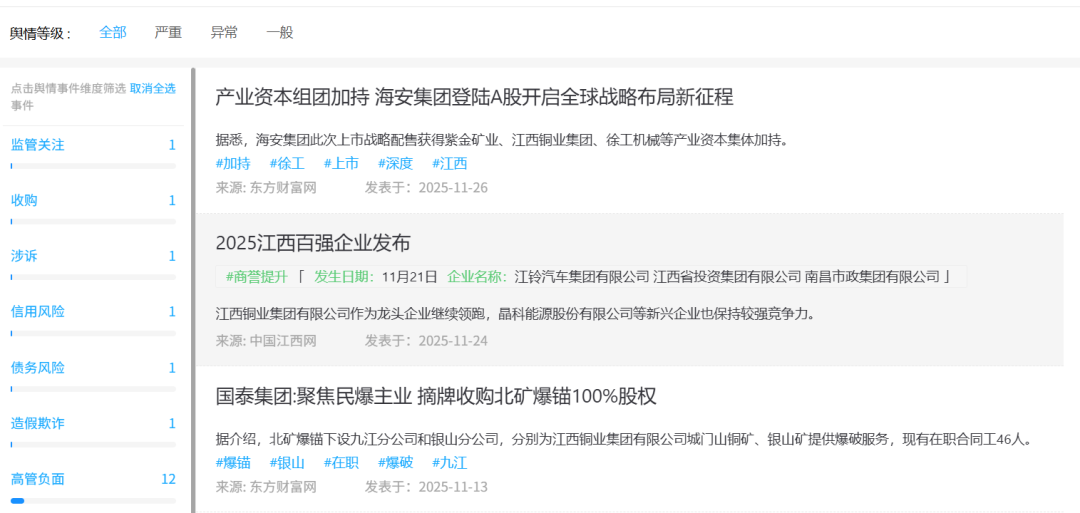The image size is (1080, 513).
Task: Click the #商誉提升 tag
Action: point(256,277)
